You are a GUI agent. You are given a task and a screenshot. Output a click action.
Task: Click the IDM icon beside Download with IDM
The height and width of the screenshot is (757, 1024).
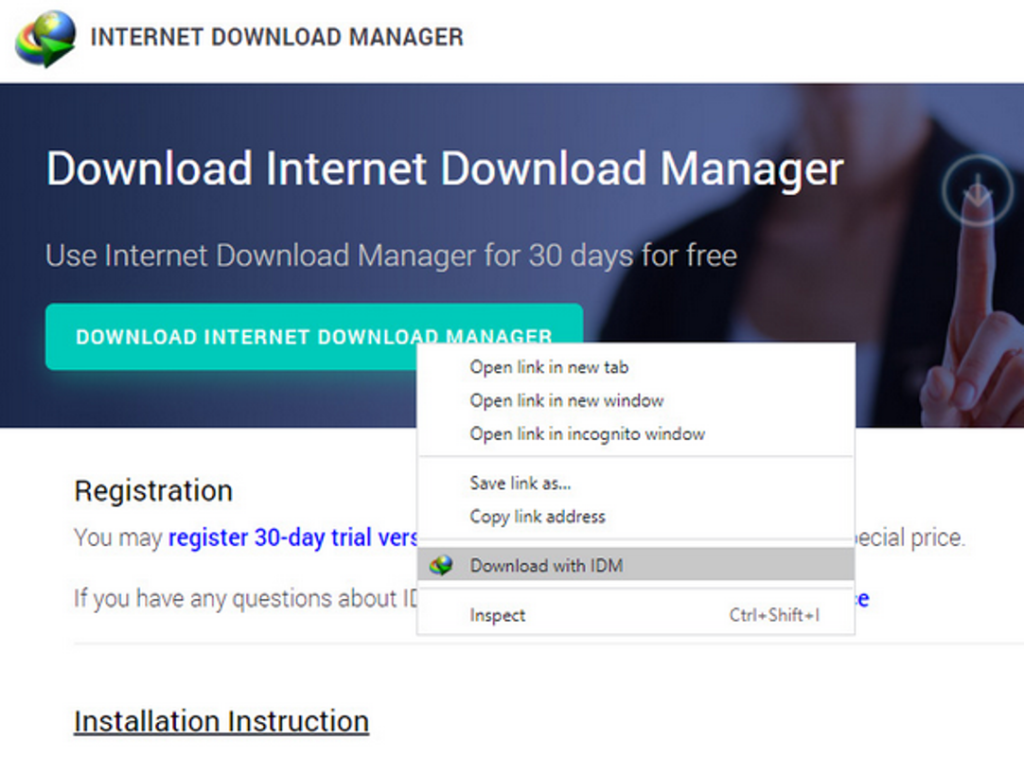(441, 565)
